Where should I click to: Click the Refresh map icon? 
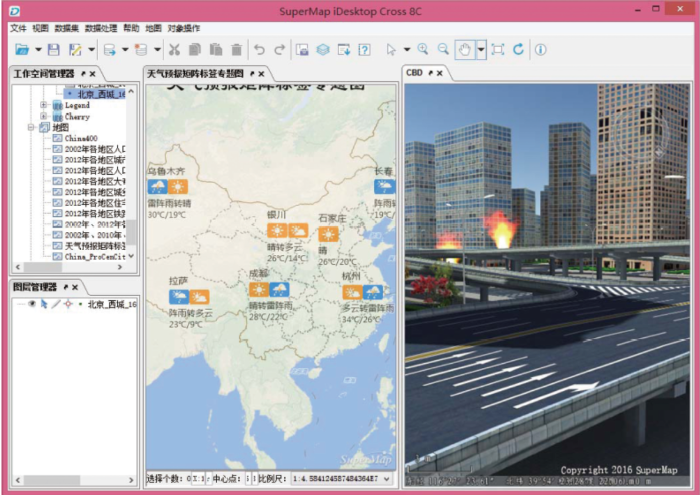[518, 50]
